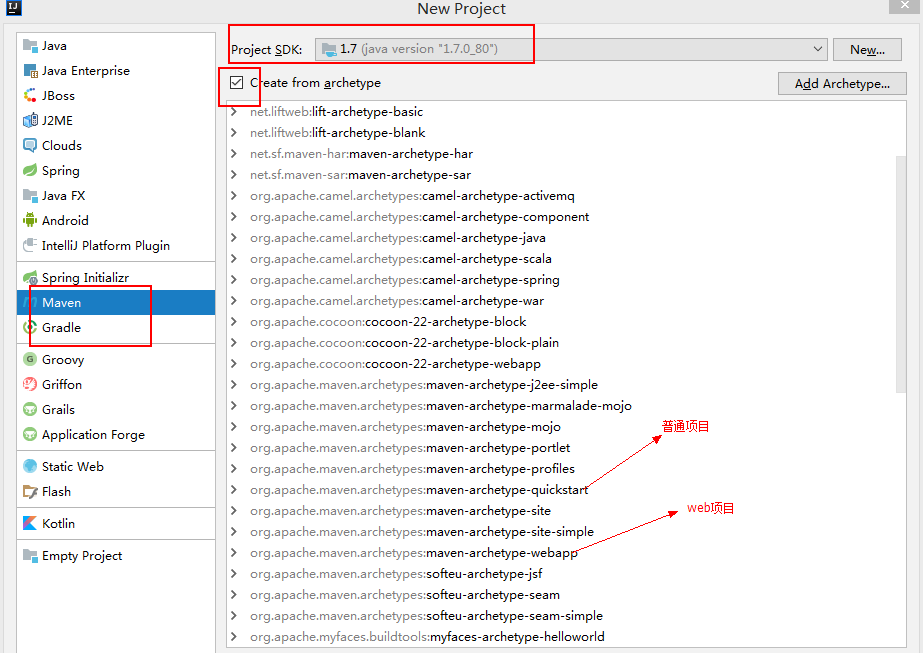The width and height of the screenshot is (923, 653).
Task: Select maven-archetype-marmalade-mojo archetype
Action: coord(440,406)
